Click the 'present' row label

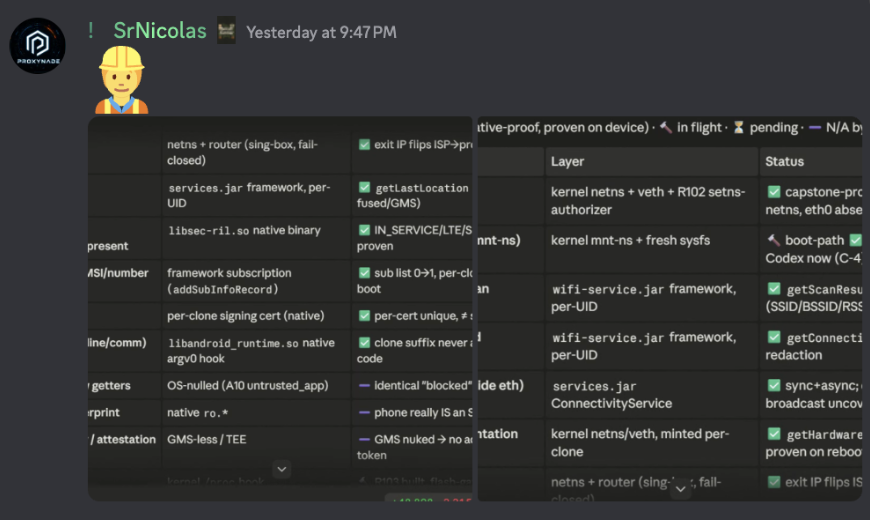pyautogui.click(x=108, y=246)
